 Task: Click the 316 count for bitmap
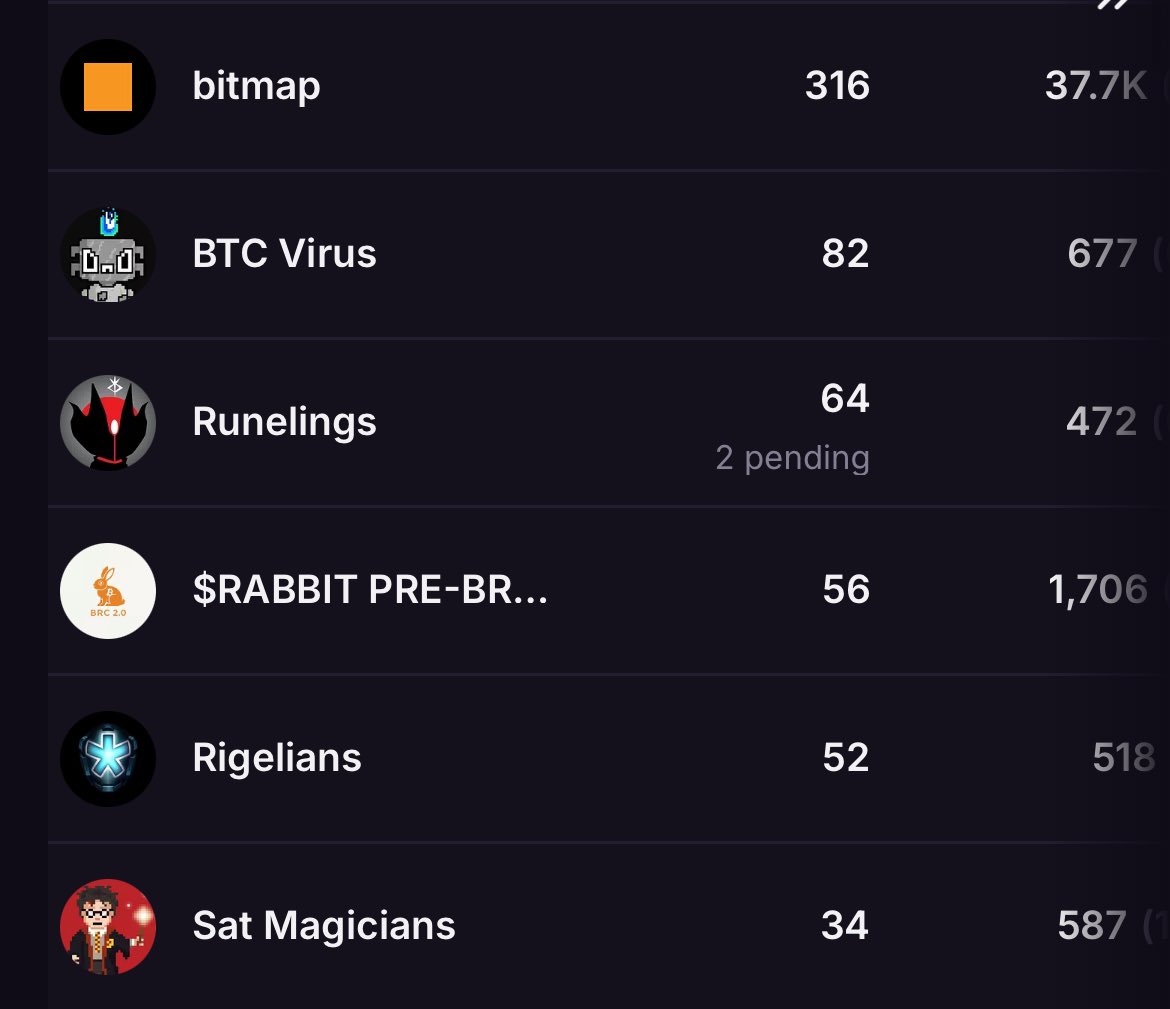pos(837,86)
